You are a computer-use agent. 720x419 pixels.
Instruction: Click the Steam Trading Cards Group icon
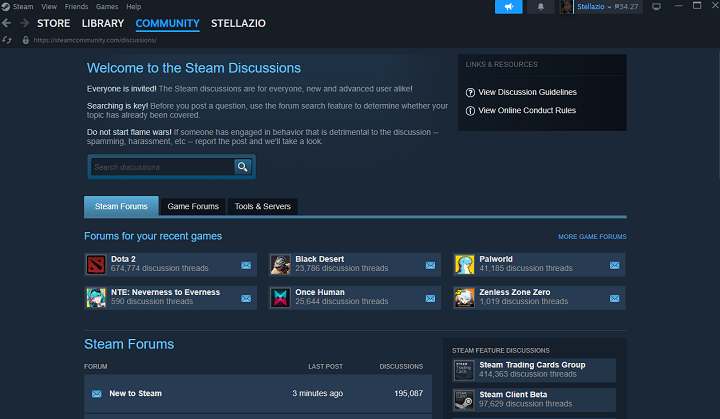464,370
